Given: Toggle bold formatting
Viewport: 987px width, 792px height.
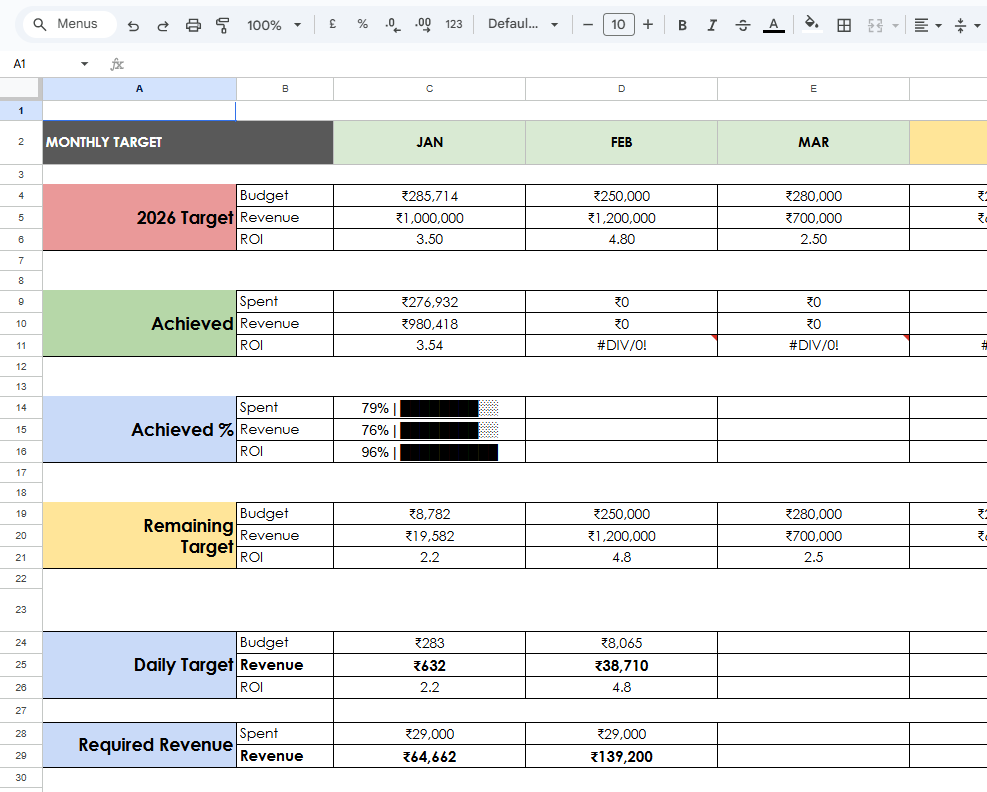Looking at the screenshot, I should 682,25.
